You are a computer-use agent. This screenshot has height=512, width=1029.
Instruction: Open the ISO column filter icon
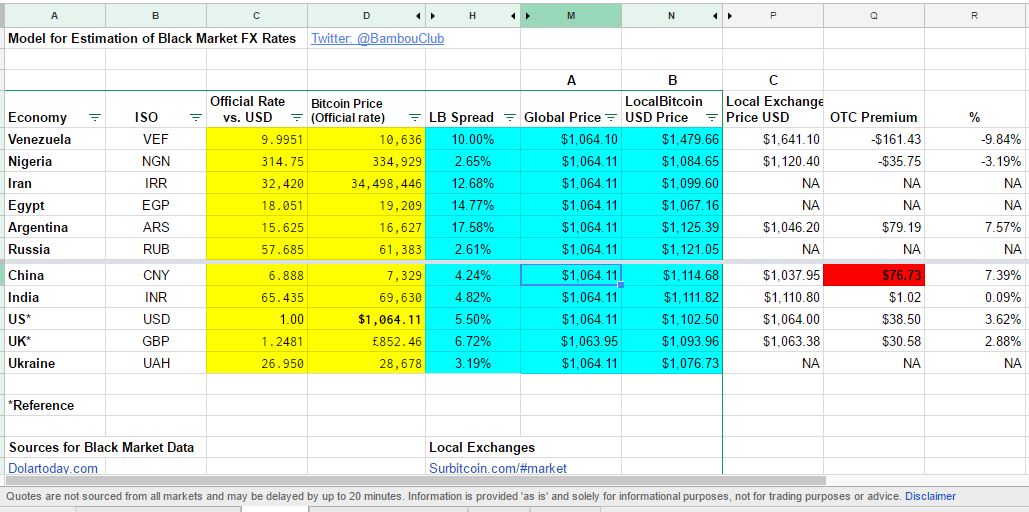pos(196,117)
